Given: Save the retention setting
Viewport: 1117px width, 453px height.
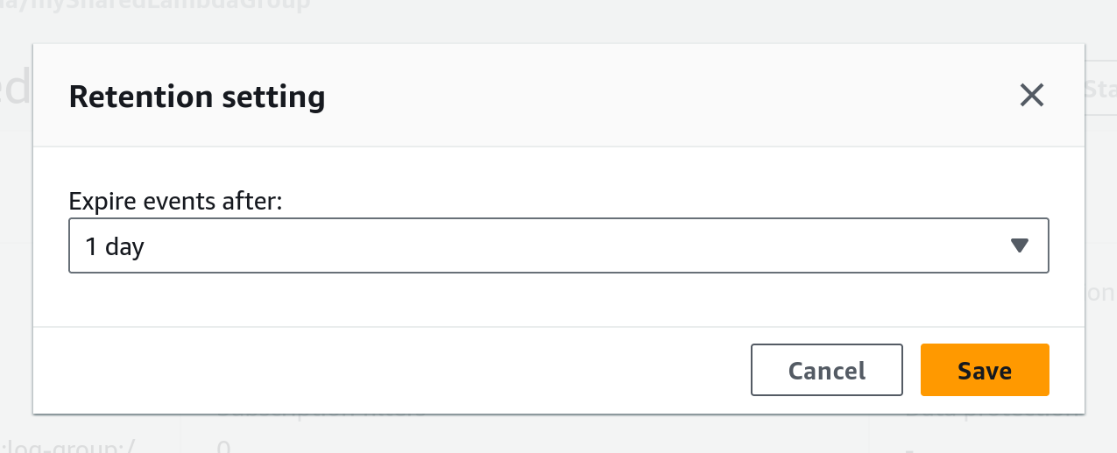Looking at the screenshot, I should point(984,371).
